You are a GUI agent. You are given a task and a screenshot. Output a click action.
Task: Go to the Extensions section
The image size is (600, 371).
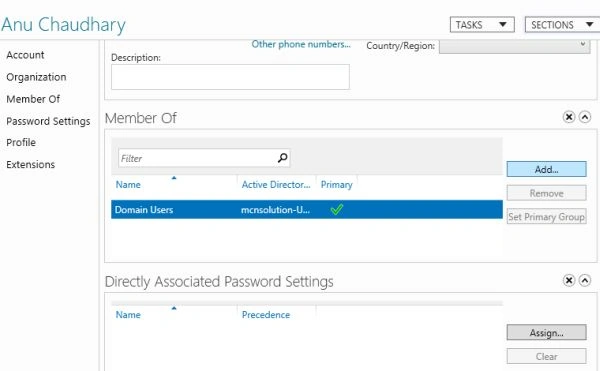pos(31,164)
